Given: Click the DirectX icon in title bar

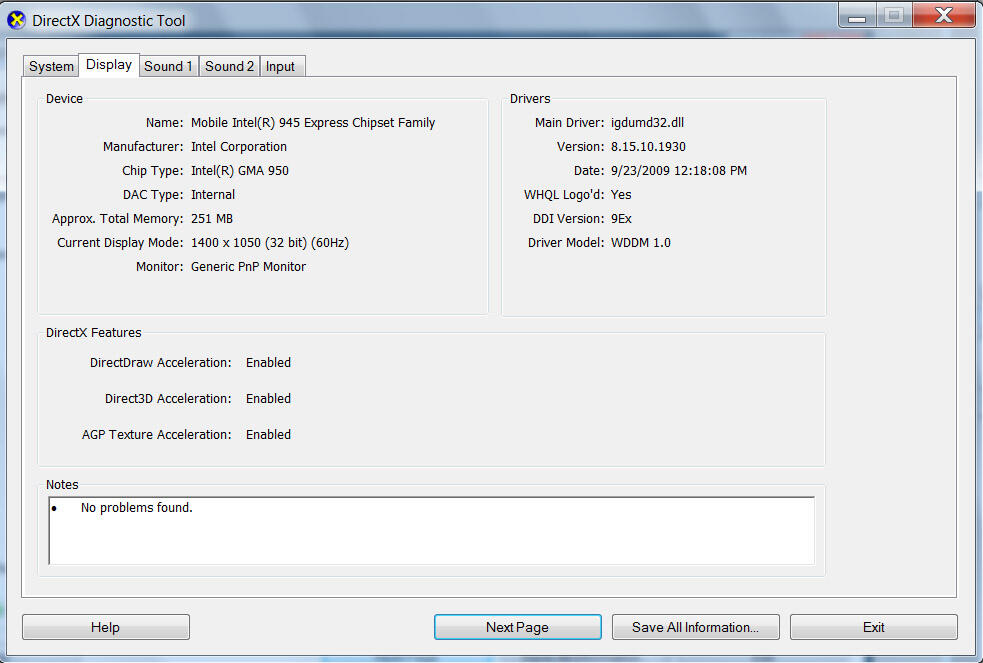Looking at the screenshot, I should 16,20.
